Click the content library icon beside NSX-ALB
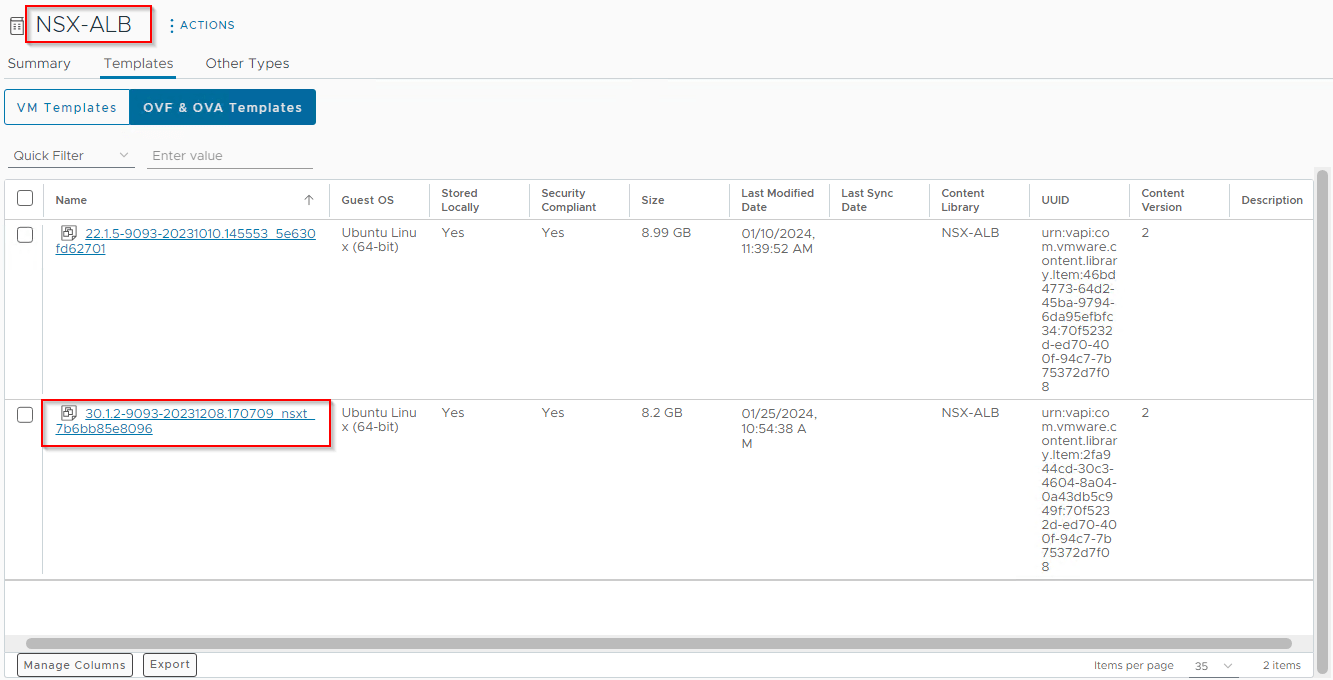This screenshot has height=680, width=1333. [16, 26]
